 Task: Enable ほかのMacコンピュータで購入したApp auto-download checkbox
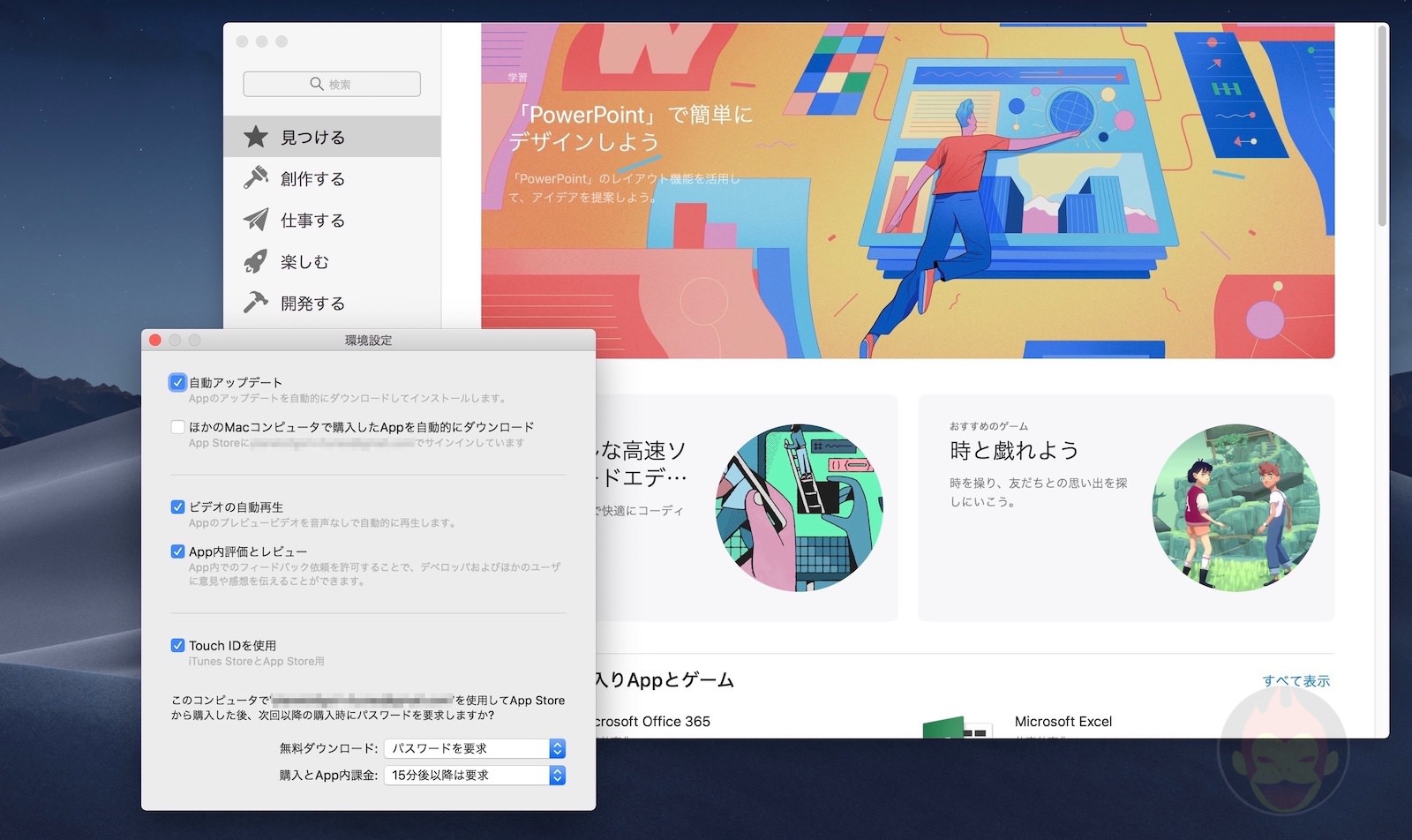[177, 427]
